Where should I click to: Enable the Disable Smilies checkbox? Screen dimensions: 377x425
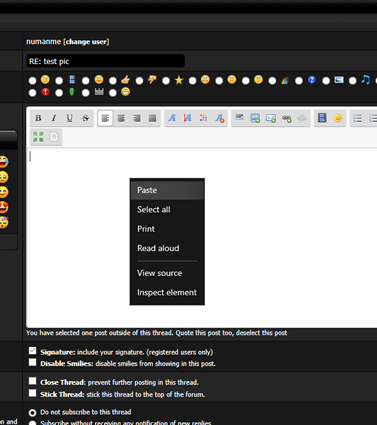32,362
